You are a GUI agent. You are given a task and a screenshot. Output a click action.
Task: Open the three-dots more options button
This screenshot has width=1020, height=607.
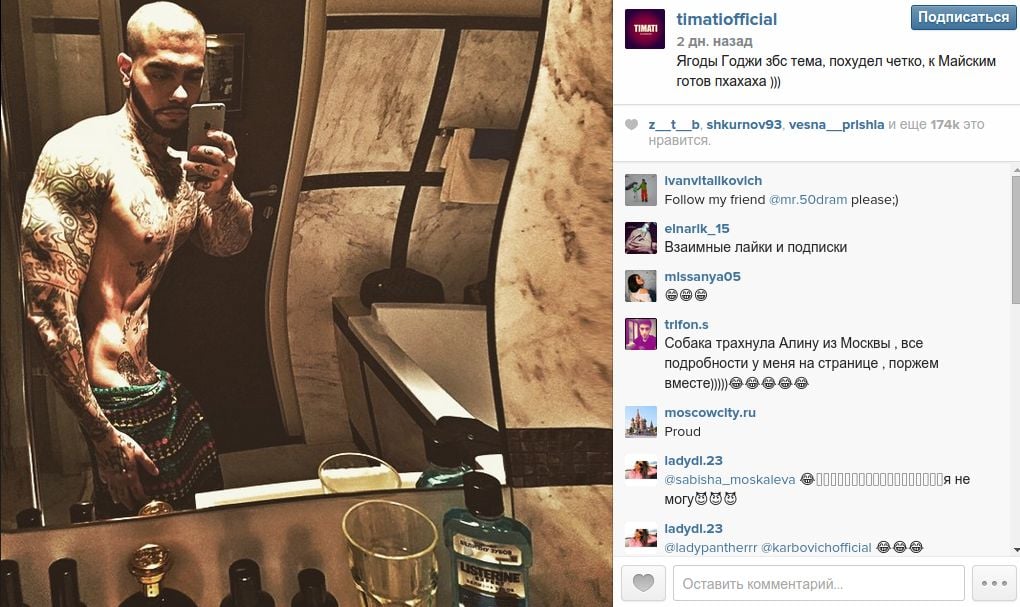pos(994,583)
